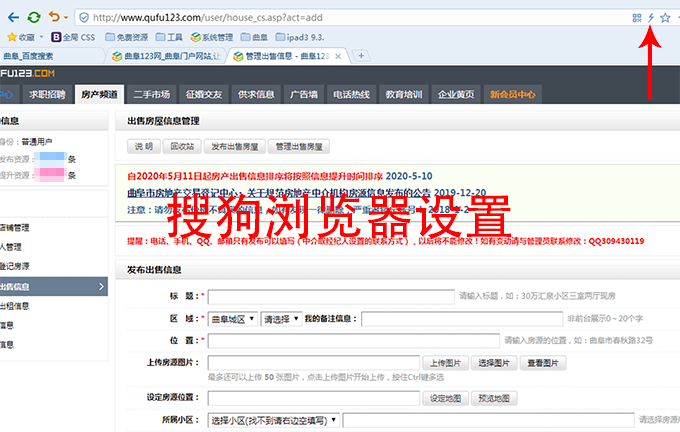The width and height of the screenshot is (680, 432).
Task: Open 求职招聘 navigation menu item
Action: pos(47,94)
